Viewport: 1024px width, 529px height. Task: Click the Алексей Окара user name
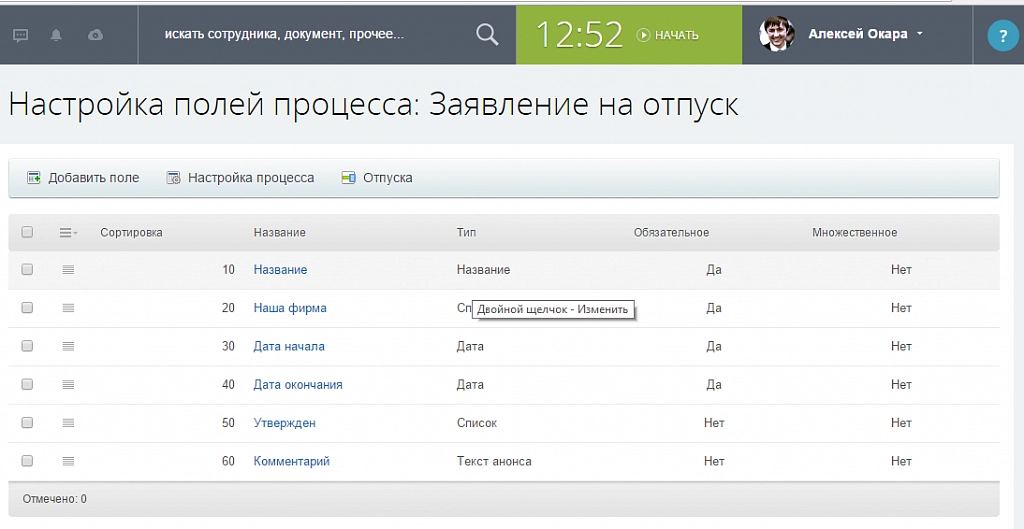[857, 34]
